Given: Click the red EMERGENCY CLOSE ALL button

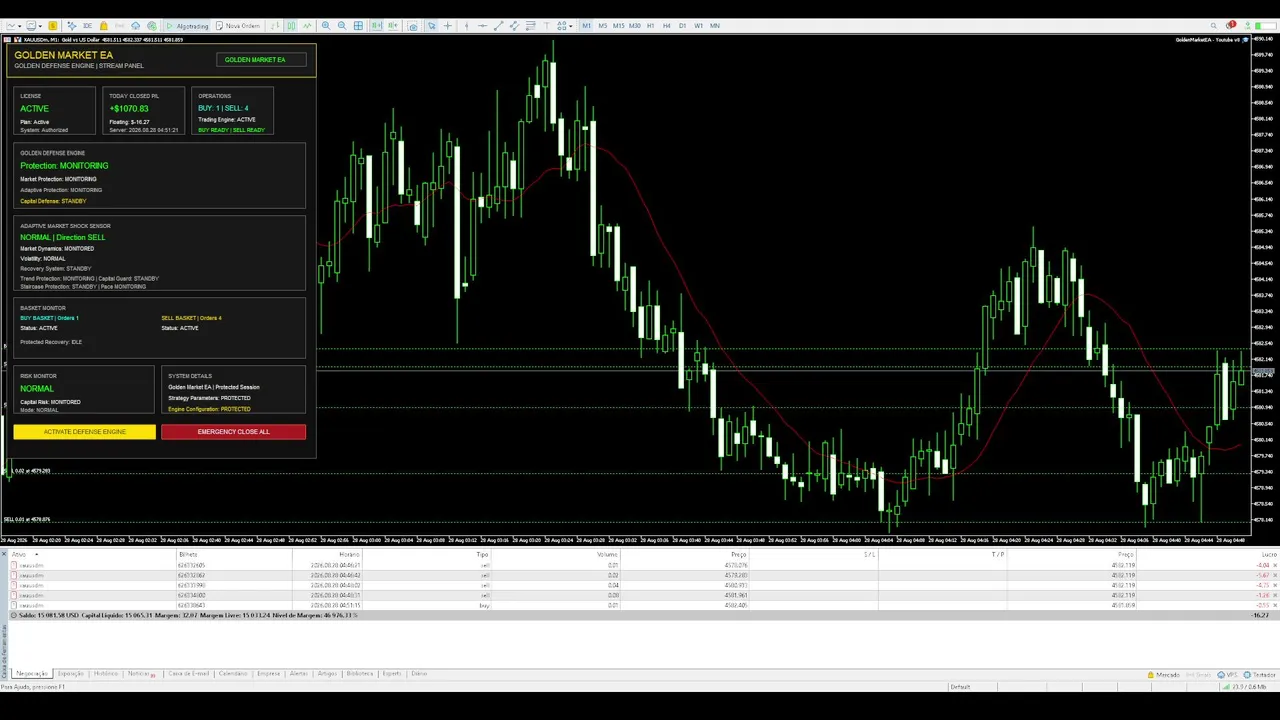Looking at the screenshot, I should 233,432.
